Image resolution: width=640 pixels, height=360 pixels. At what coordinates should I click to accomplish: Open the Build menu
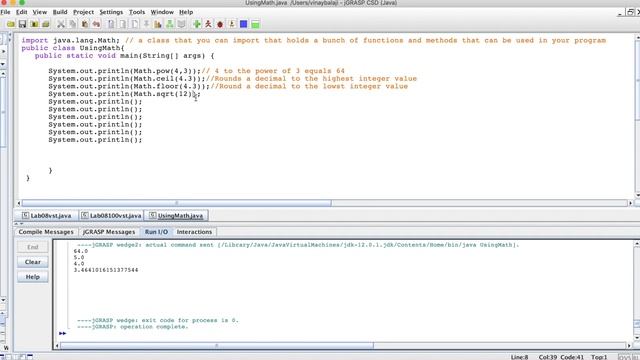[x=60, y=12]
